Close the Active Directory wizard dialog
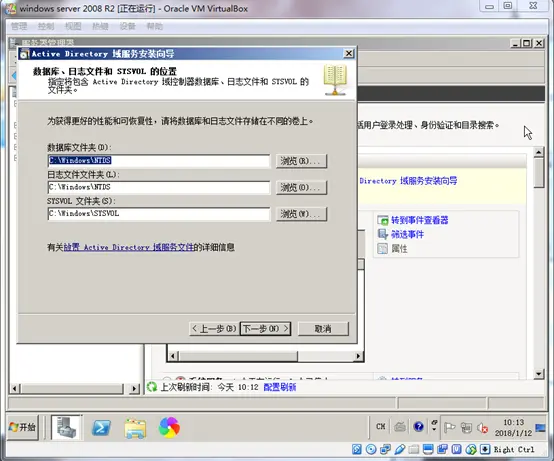The height and width of the screenshot is (461, 554). pyautogui.click(x=349, y=53)
